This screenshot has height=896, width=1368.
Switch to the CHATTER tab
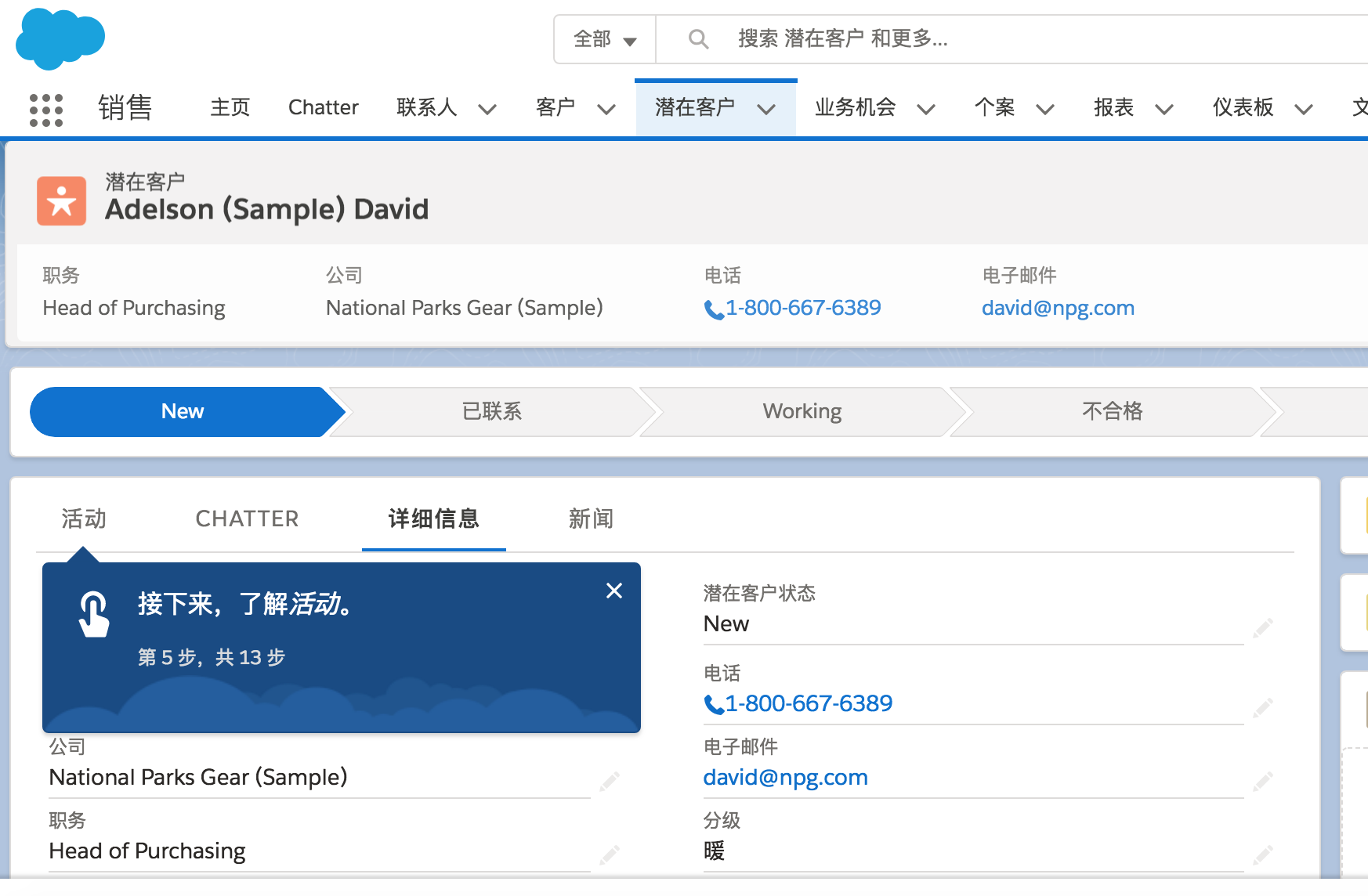(247, 518)
